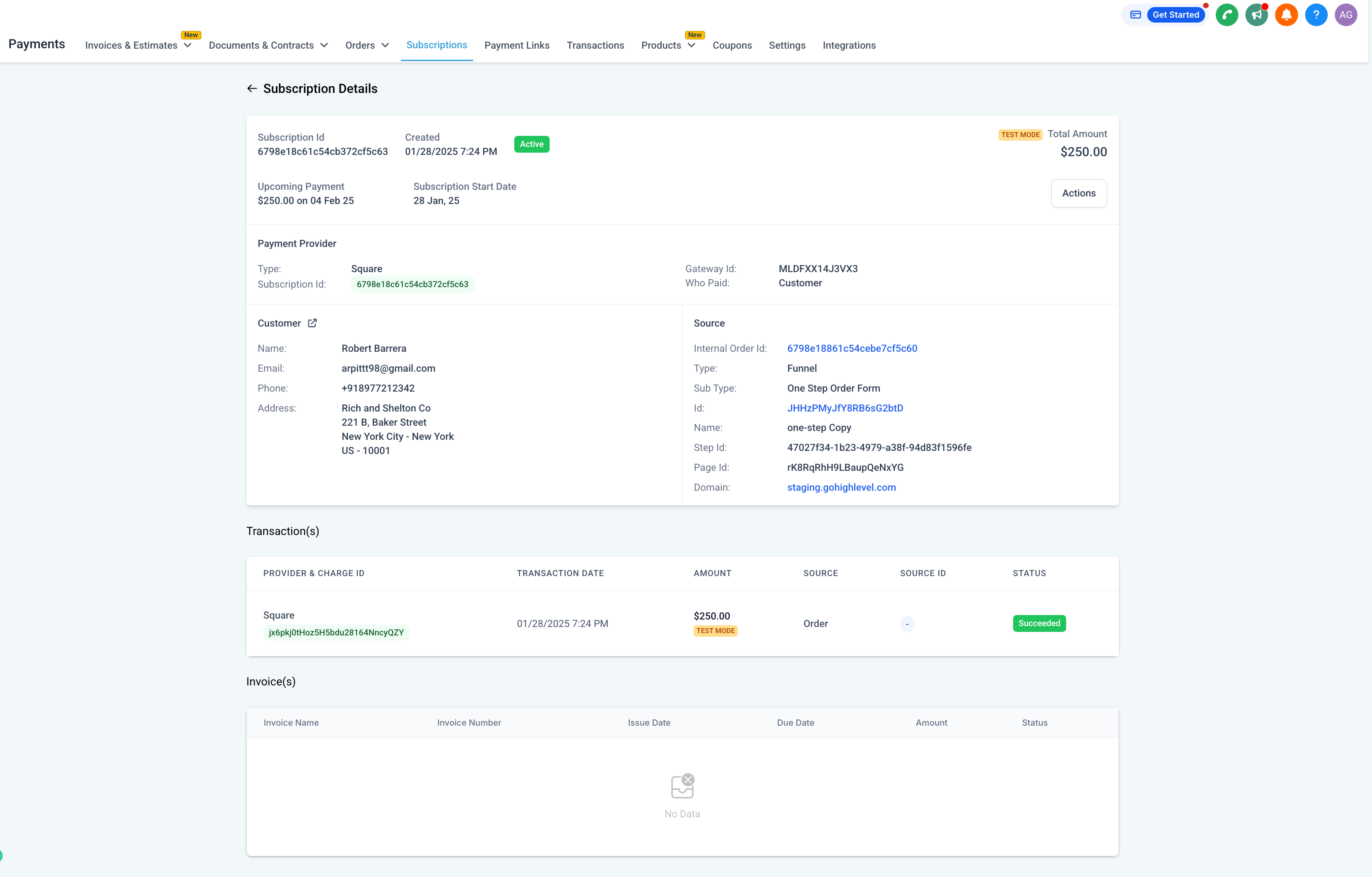This screenshot has width=1372, height=877.
Task: Click the Get Started button
Action: (1175, 15)
